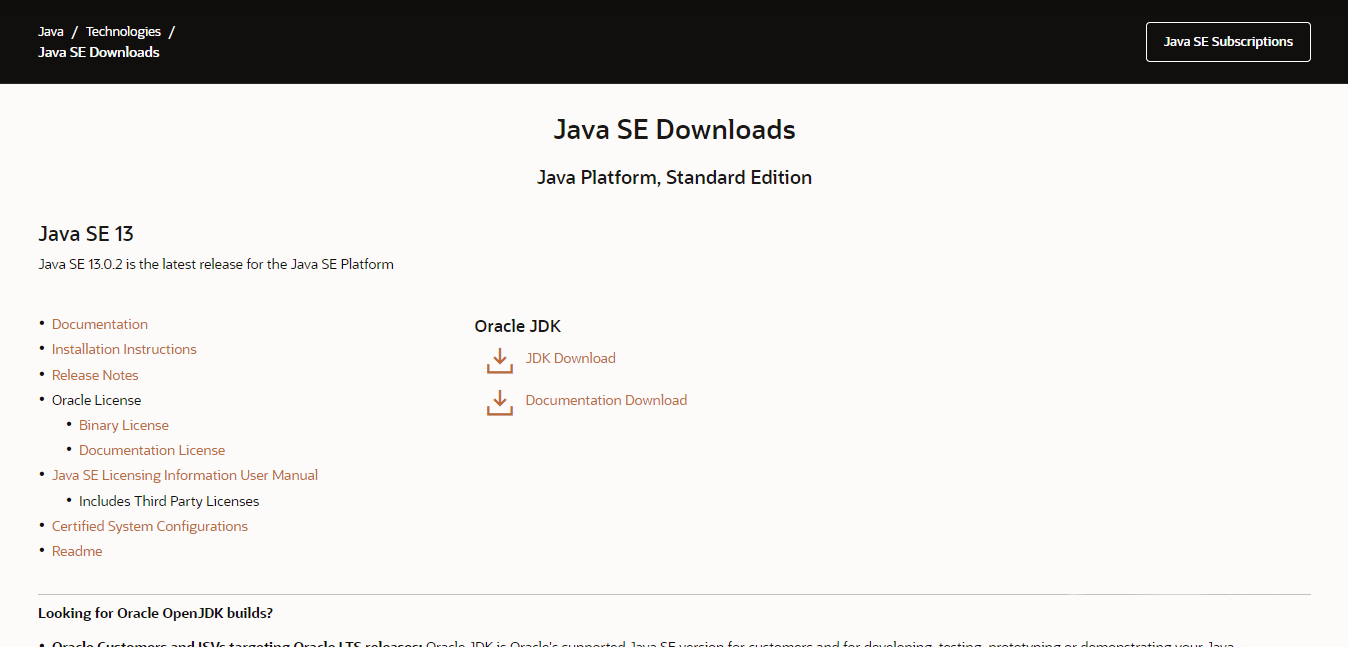Navigate to Java via the breadcrumb
The height and width of the screenshot is (647, 1348).
coord(51,31)
